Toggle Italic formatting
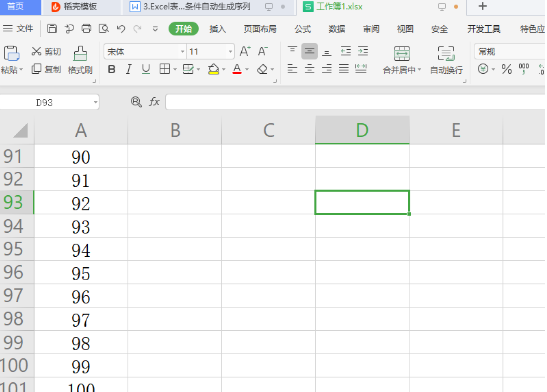 129,69
